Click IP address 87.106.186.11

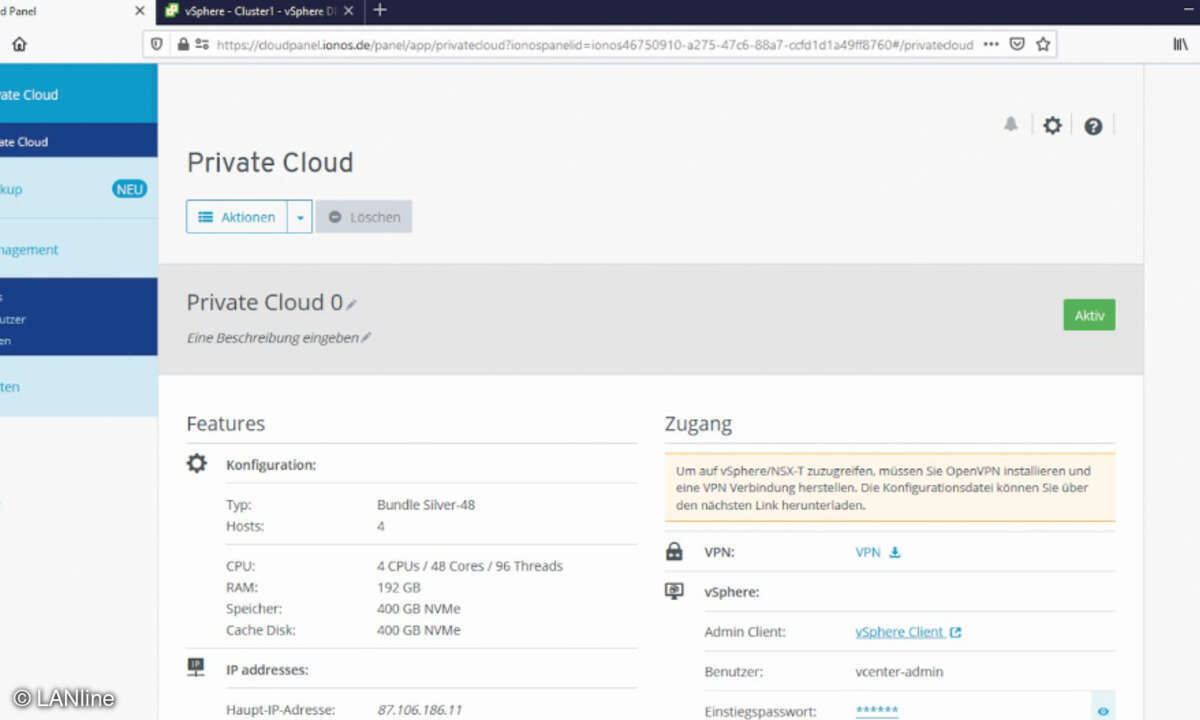419,710
